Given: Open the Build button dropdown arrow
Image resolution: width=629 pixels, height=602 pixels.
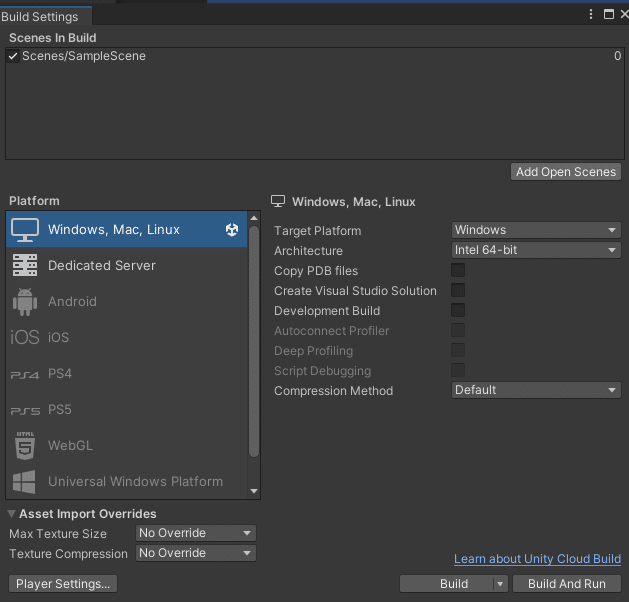Looking at the screenshot, I should [x=500, y=584].
